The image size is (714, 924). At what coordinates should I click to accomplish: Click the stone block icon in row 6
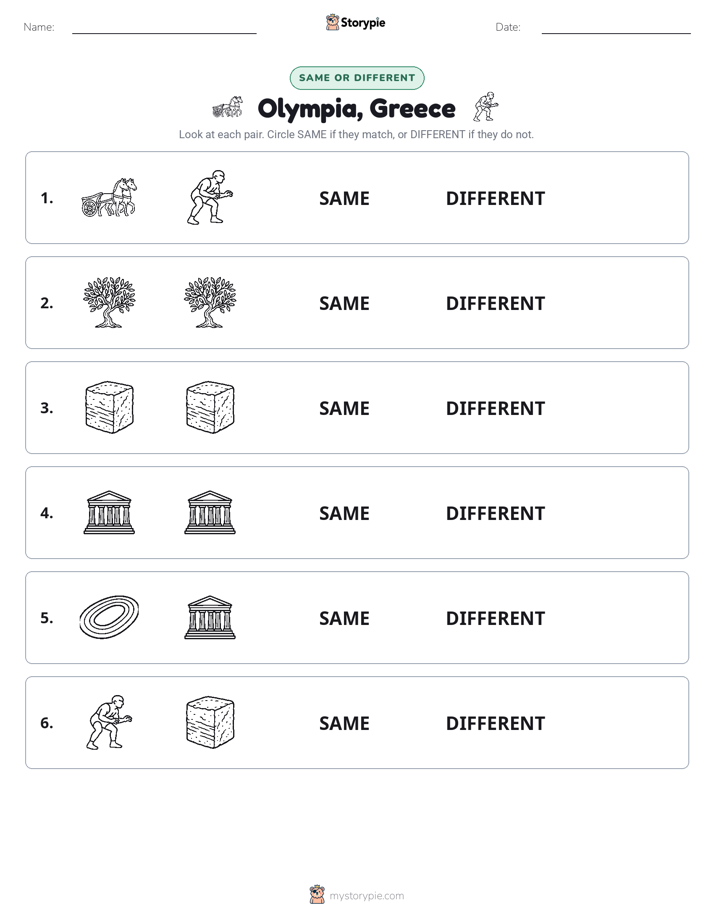tap(210, 722)
